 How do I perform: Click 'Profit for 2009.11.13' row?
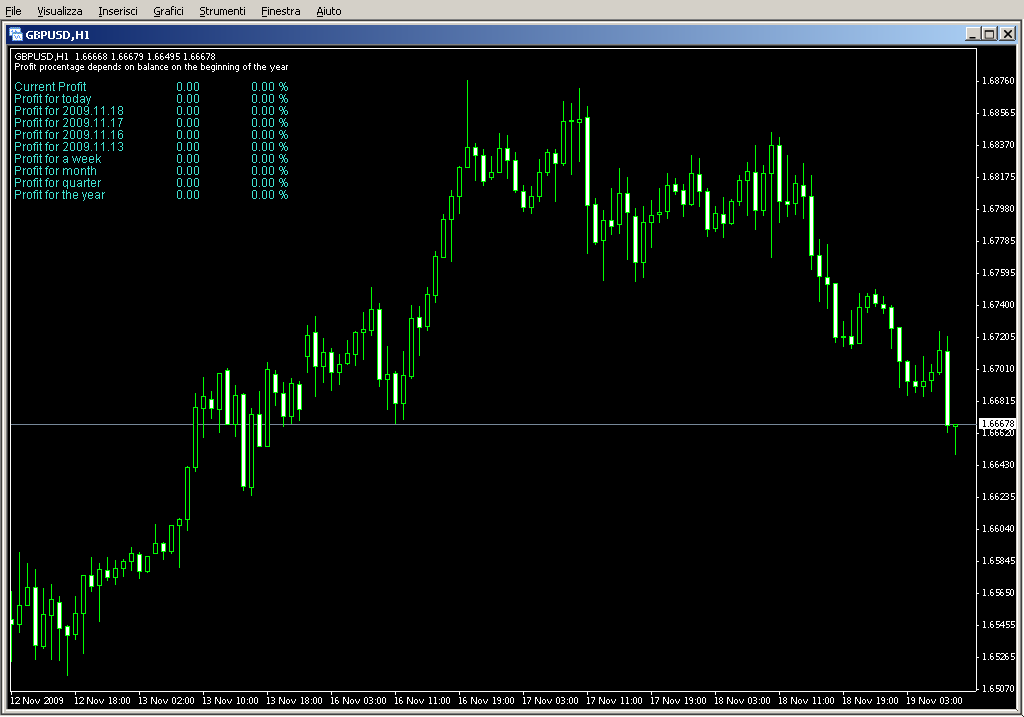pos(151,147)
